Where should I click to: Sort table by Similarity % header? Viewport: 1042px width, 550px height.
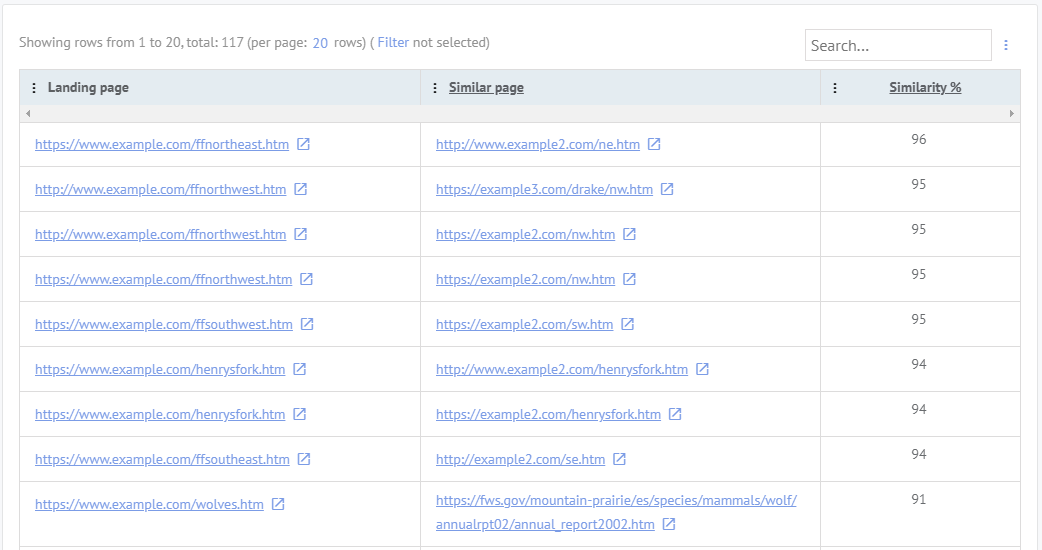[925, 88]
